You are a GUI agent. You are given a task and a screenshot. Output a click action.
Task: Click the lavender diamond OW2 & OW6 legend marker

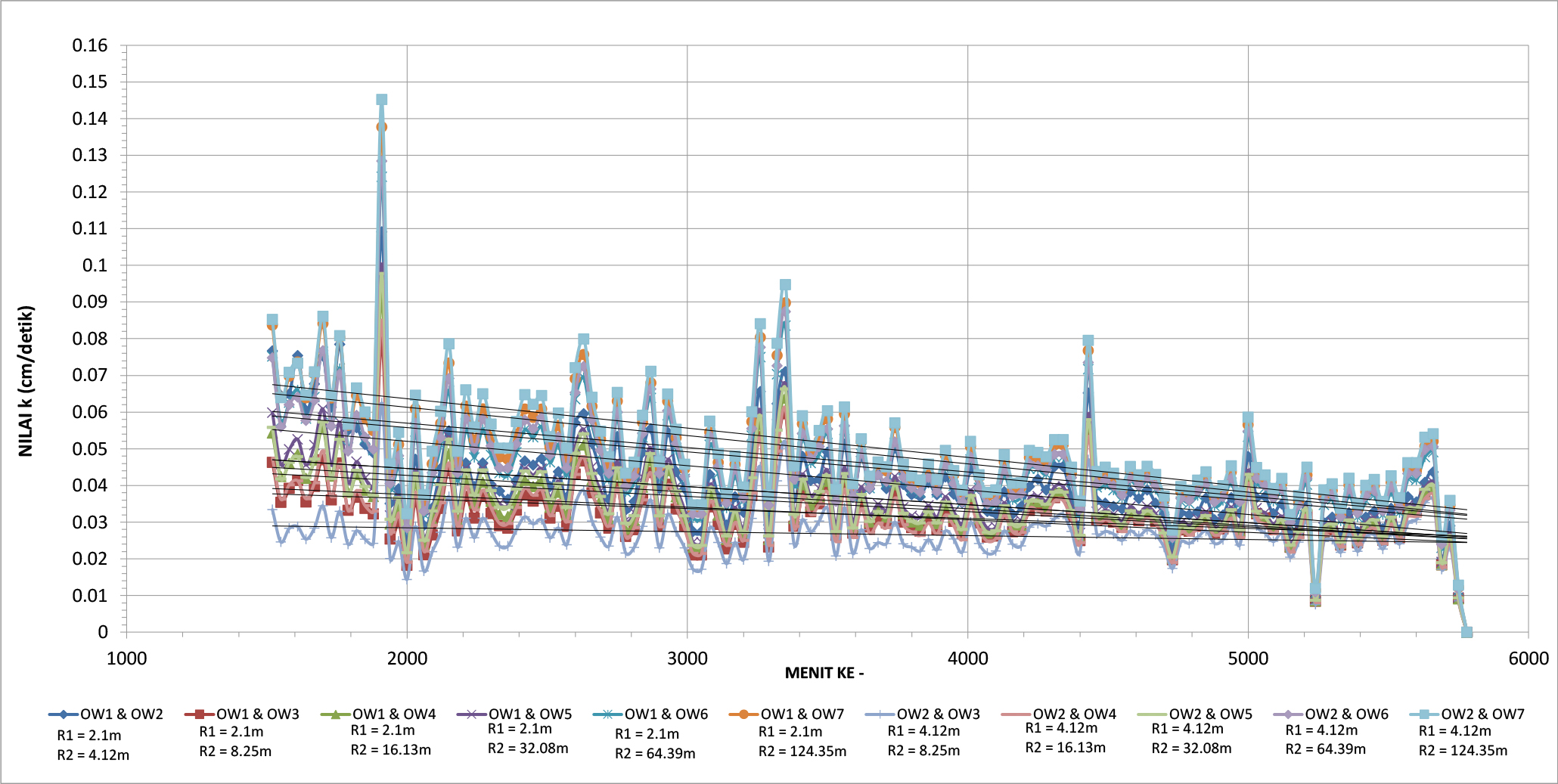[x=1289, y=714]
